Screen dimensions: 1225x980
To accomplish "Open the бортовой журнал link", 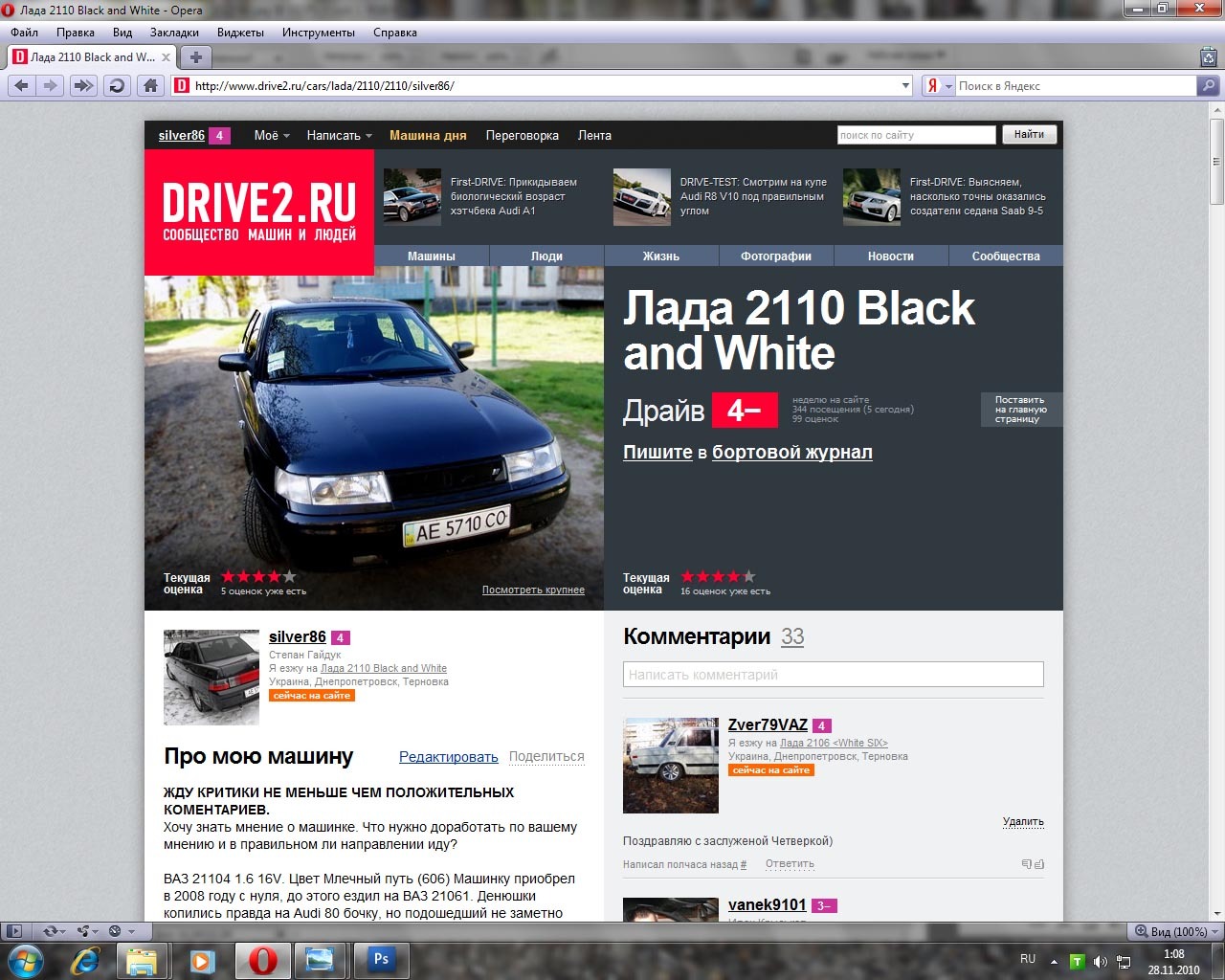I will coord(792,453).
